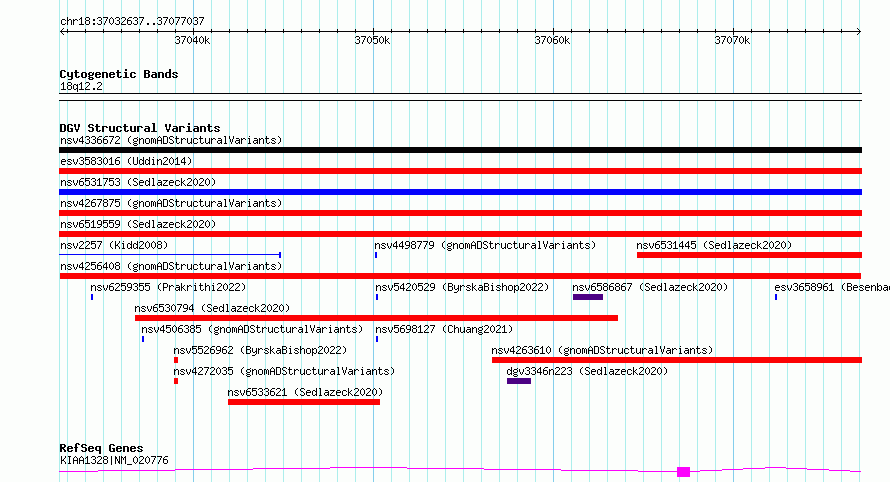The image size is (890, 482).
Task: Open KIAA1328|NM_020776 gene label
Action: pos(114,460)
